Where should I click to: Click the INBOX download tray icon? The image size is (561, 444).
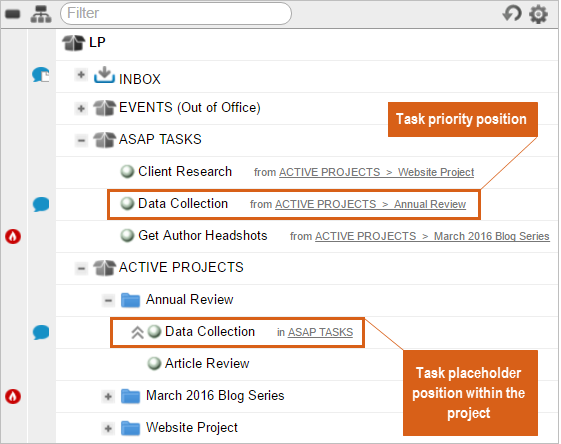(x=104, y=75)
